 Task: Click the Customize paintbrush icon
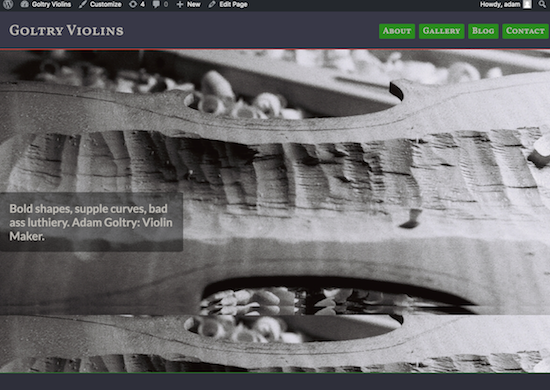click(x=82, y=4)
